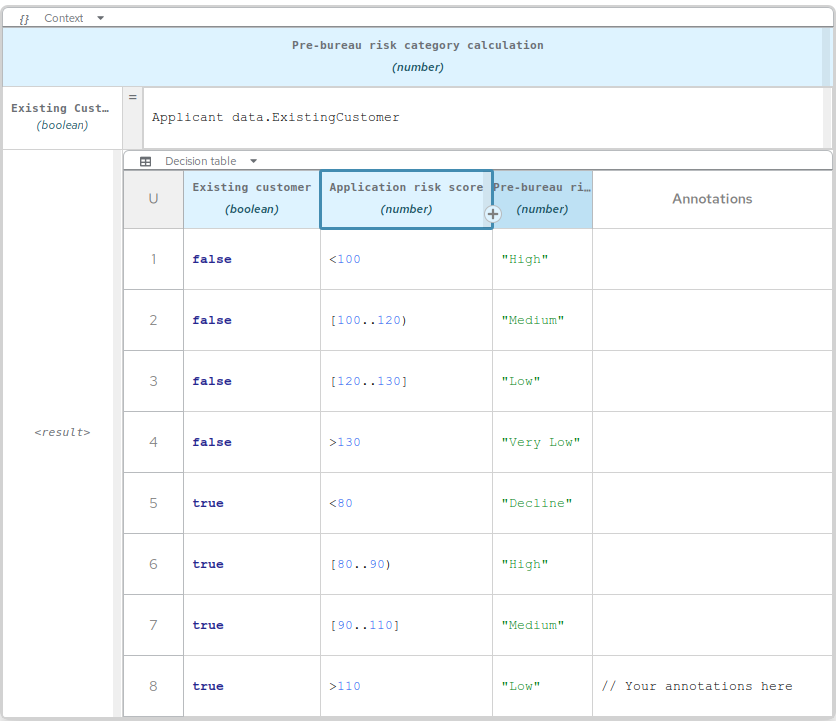This screenshot has height=721, width=836.
Task: Click "Low" output in row 8
Action: [542, 686]
